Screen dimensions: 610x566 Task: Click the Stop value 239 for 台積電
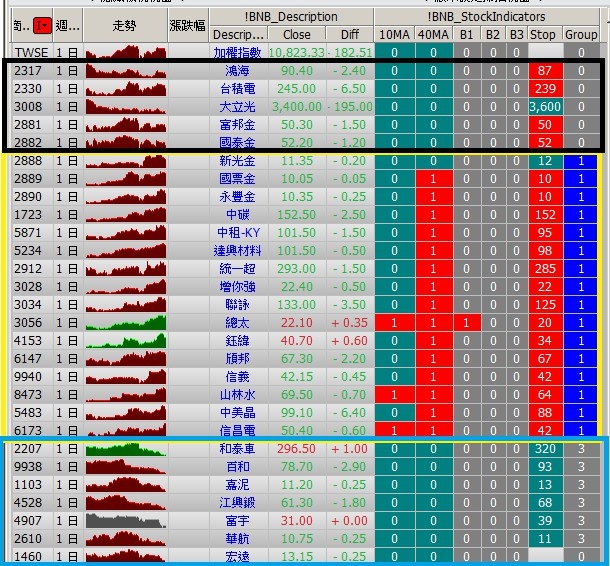tap(545, 89)
